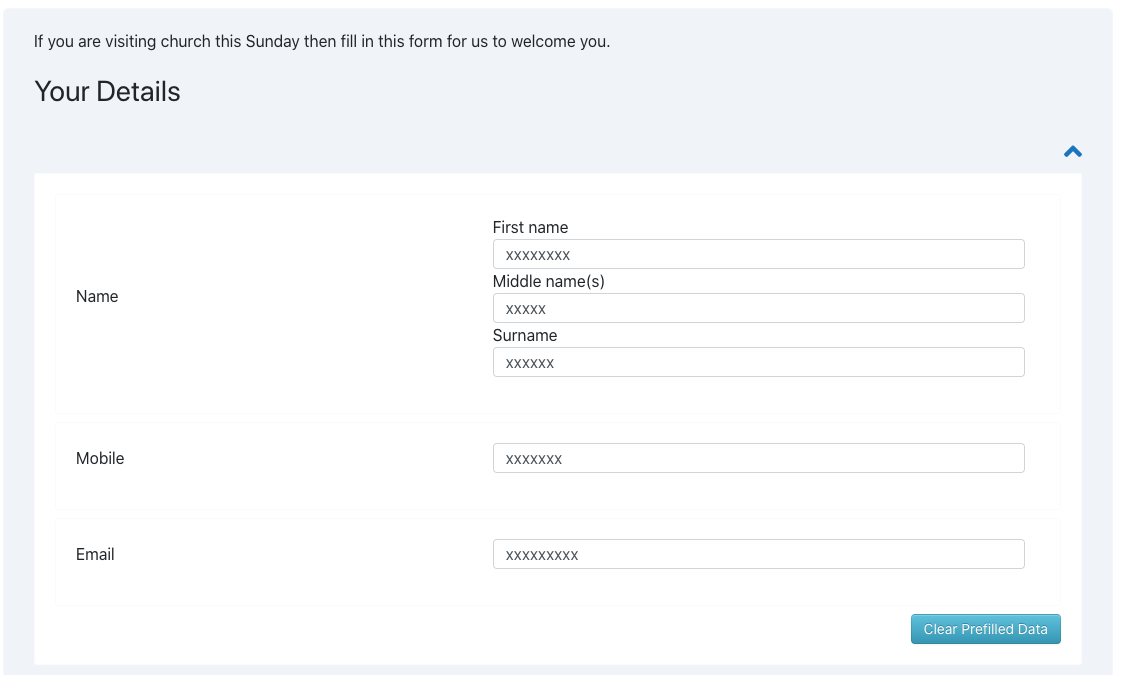
Task: Click the Name row label
Action: pos(97,296)
